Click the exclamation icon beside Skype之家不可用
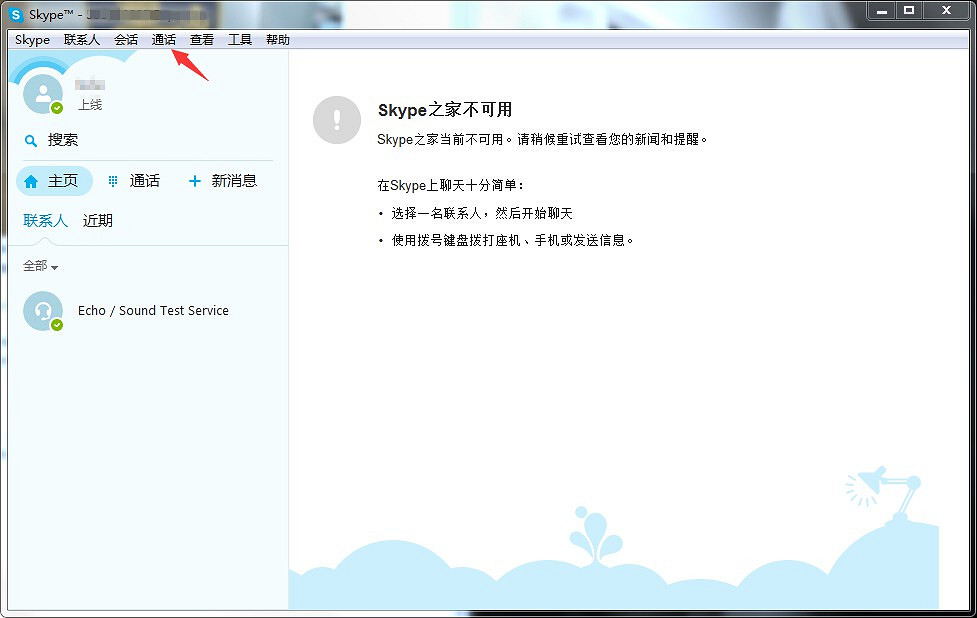Image resolution: width=977 pixels, height=618 pixels. click(337, 120)
